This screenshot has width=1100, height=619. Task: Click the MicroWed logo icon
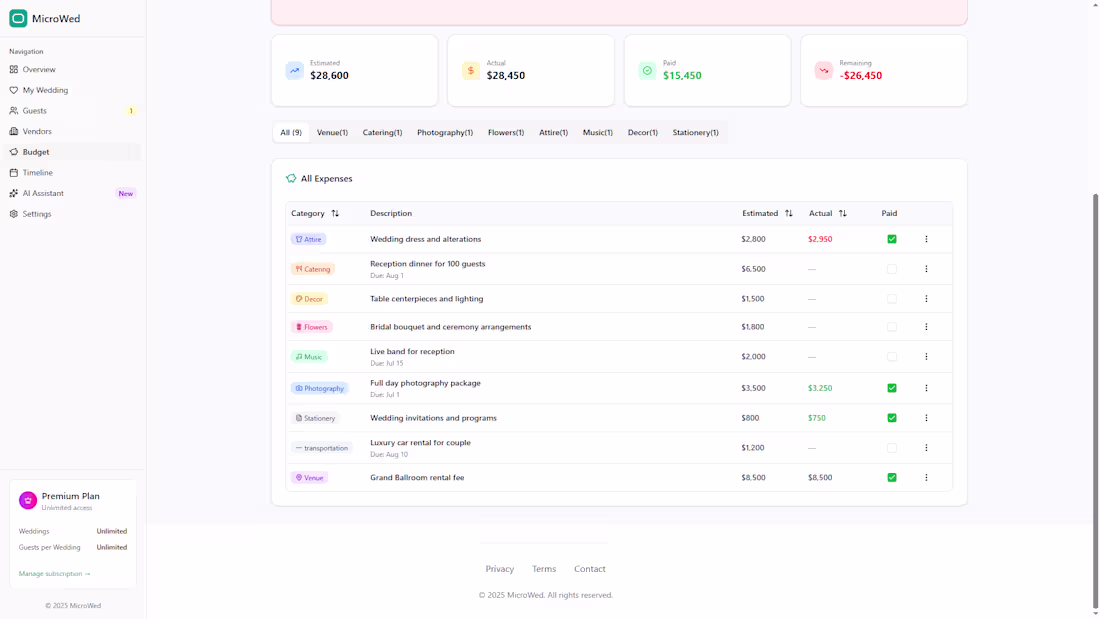tap(18, 19)
